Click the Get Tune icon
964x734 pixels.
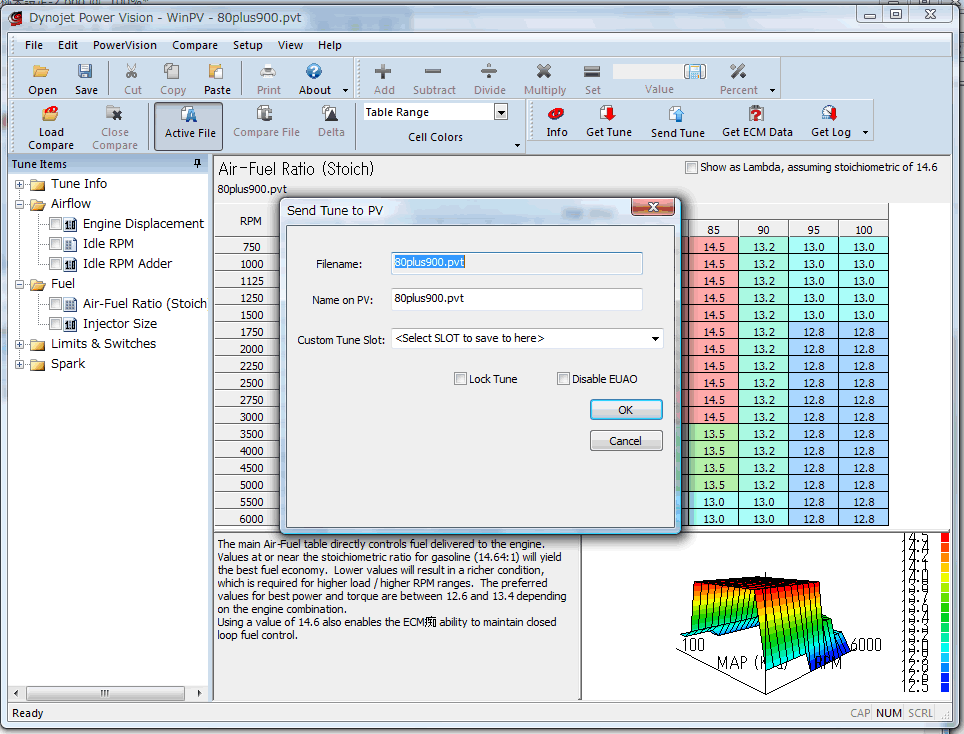(x=608, y=114)
